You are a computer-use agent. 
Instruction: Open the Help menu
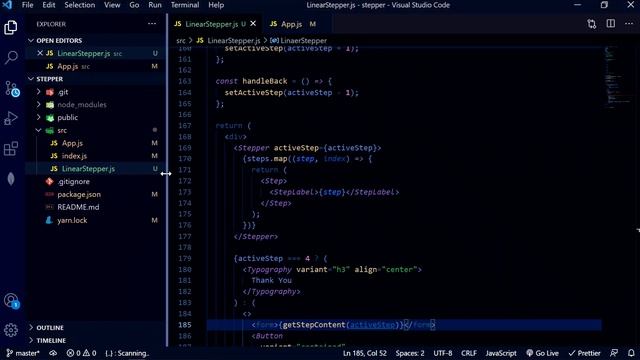(x=216, y=5)
